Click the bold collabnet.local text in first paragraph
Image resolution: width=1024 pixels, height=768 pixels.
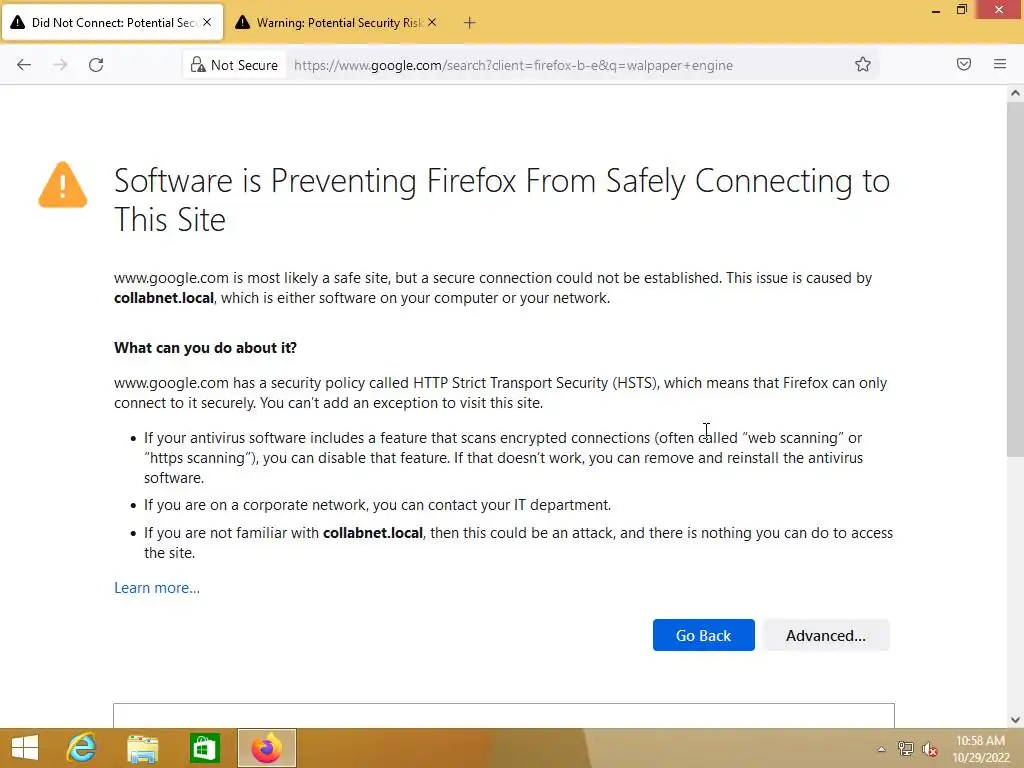coord(164,298)
